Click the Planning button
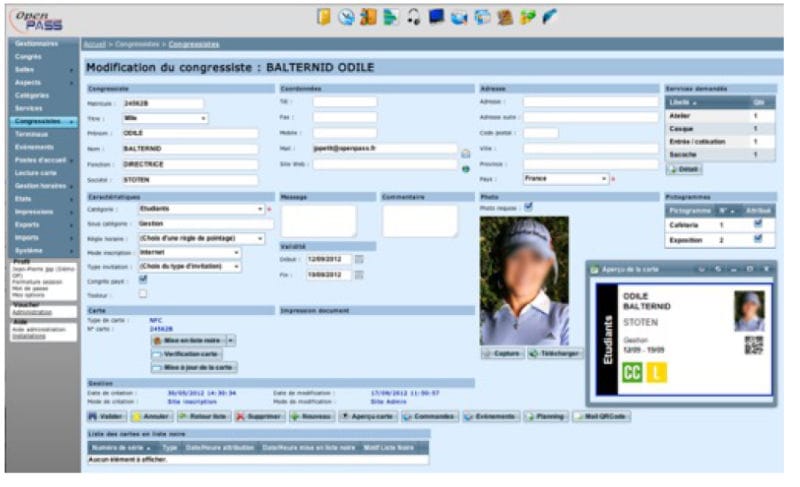 tap(545, 417)
